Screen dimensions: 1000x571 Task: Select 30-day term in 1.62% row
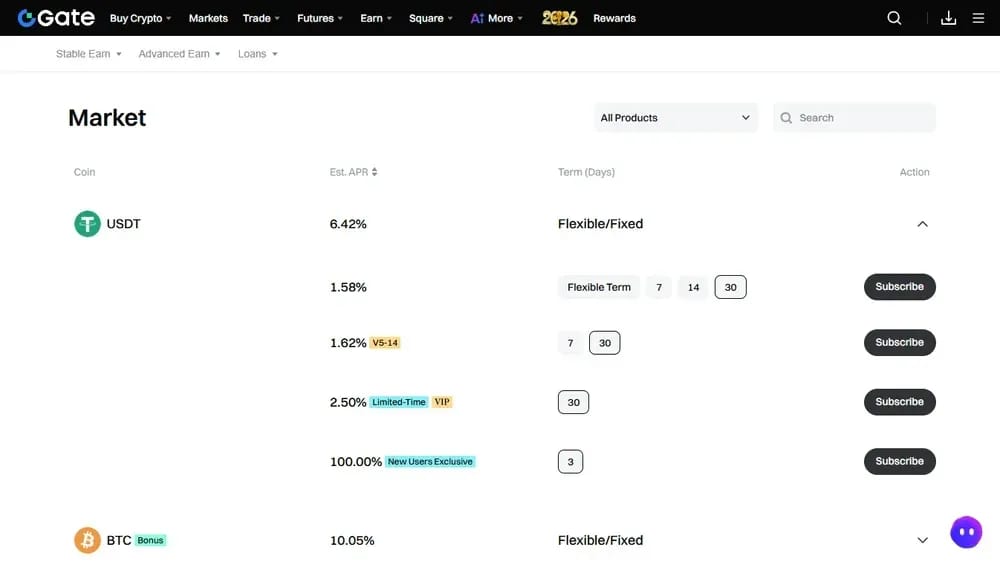605,343
